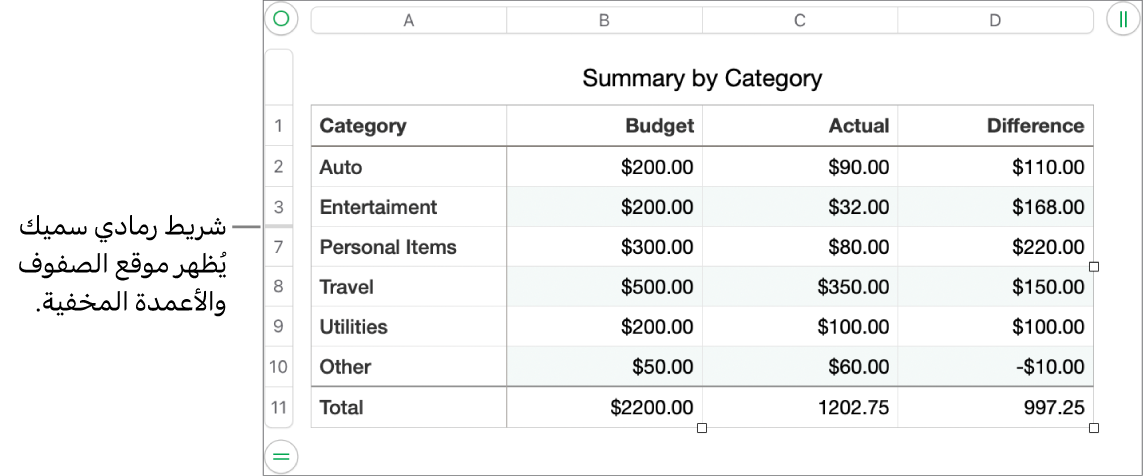
Task: Select column D header
Action: click(995, 20)
